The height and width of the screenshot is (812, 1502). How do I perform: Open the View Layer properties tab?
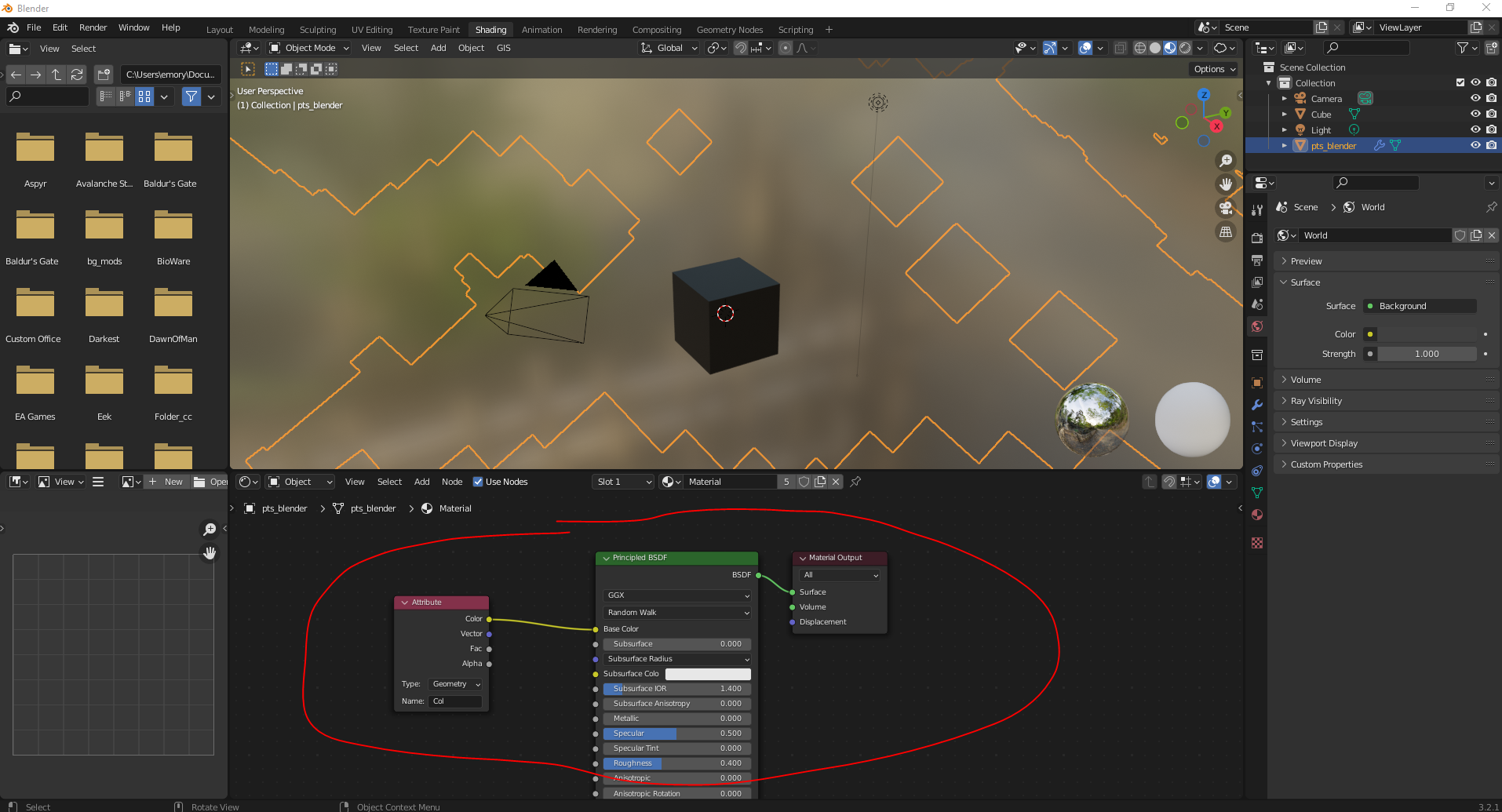[x=1257, y=282]
